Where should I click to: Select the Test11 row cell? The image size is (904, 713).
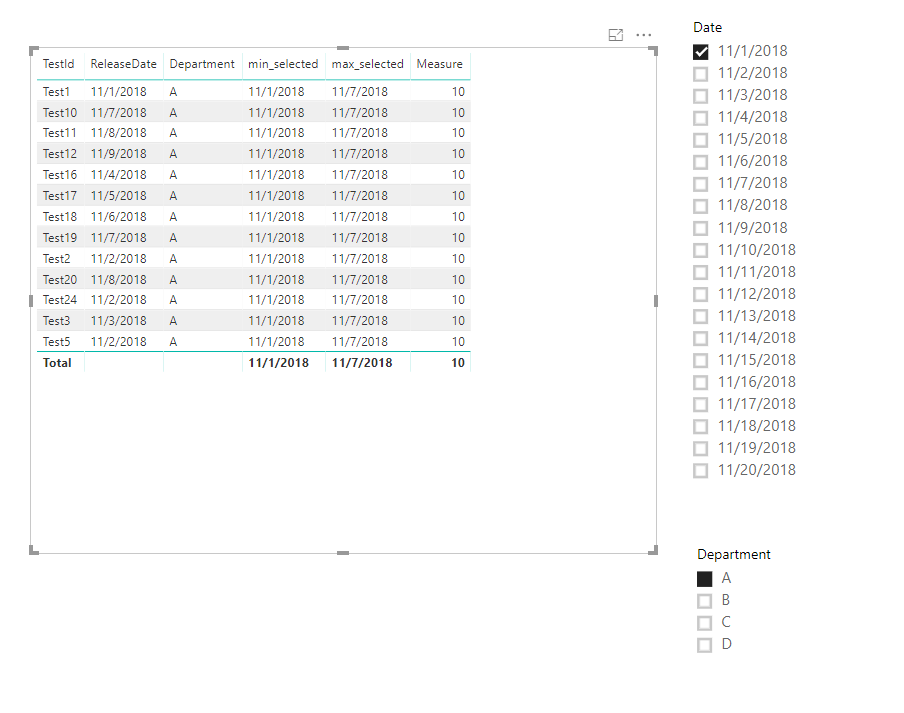59,133
